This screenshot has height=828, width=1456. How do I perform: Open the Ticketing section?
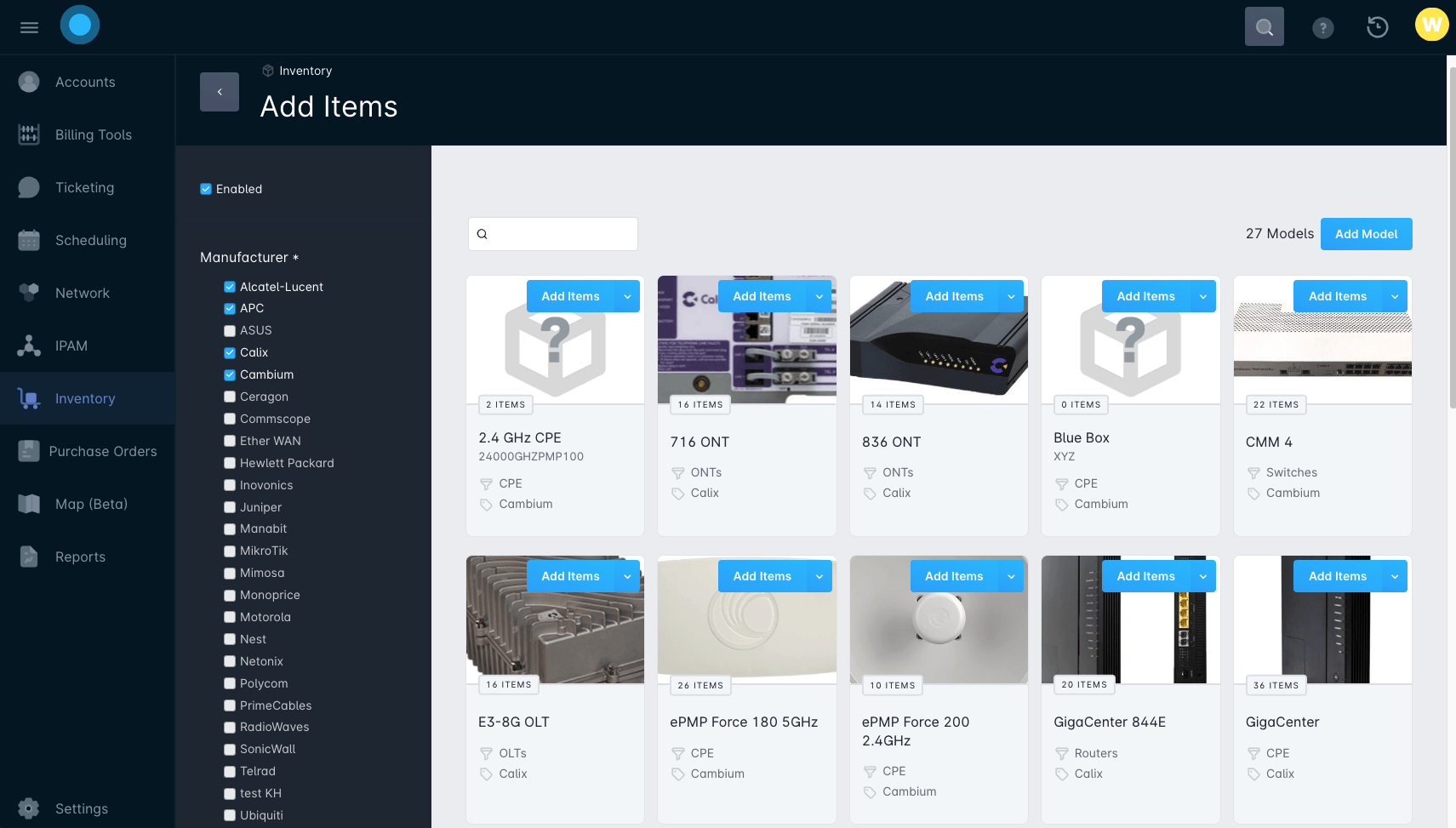coord(84,187)
